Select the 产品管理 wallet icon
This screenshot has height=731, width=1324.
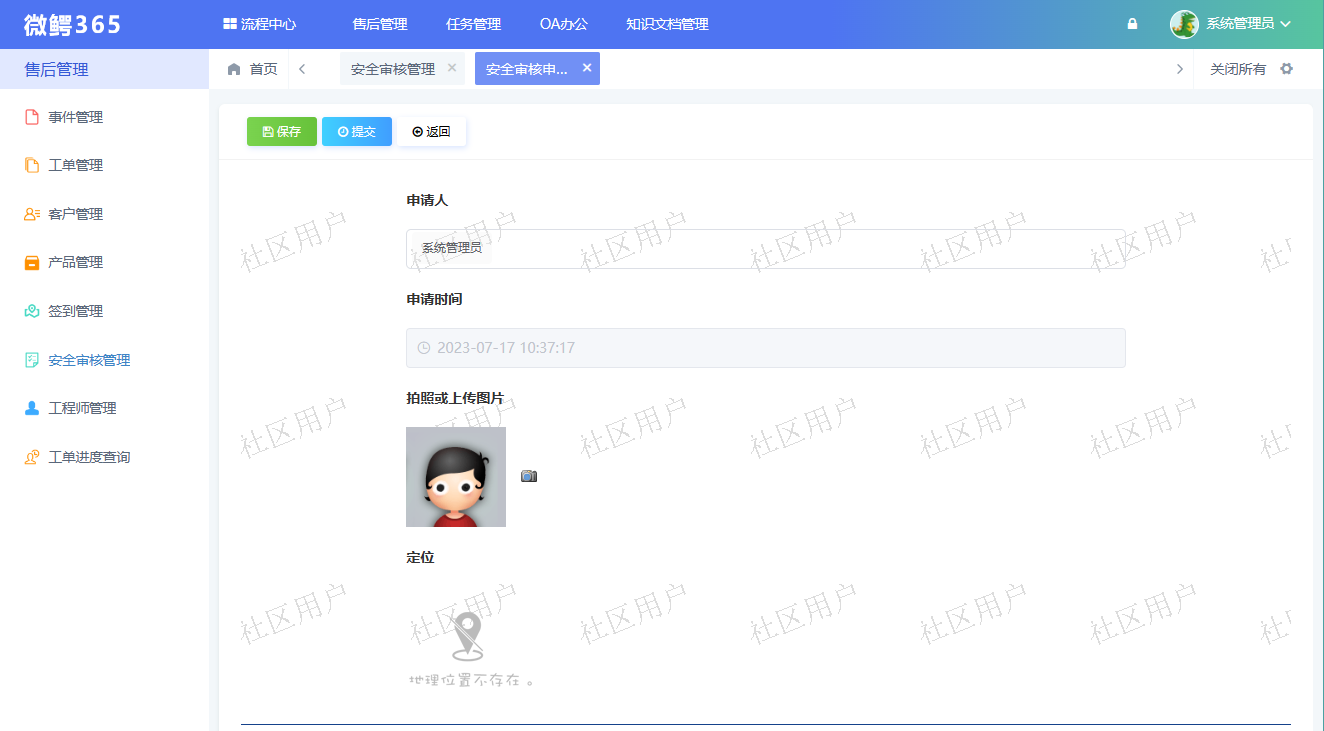click(x=31, y=261)
